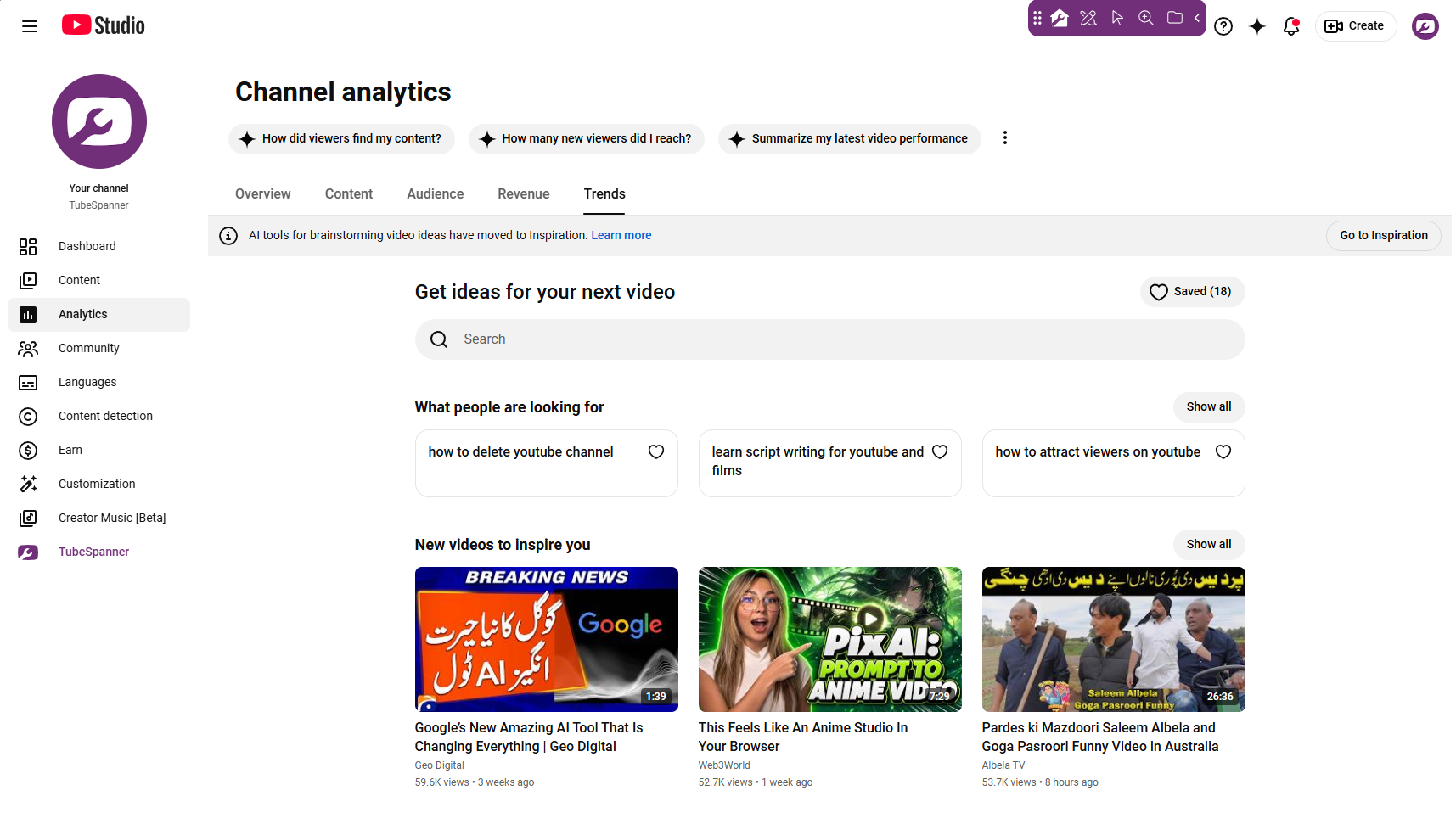
Task: Save "learn script writing" idea with heart
Action: (x=940, y=452)
